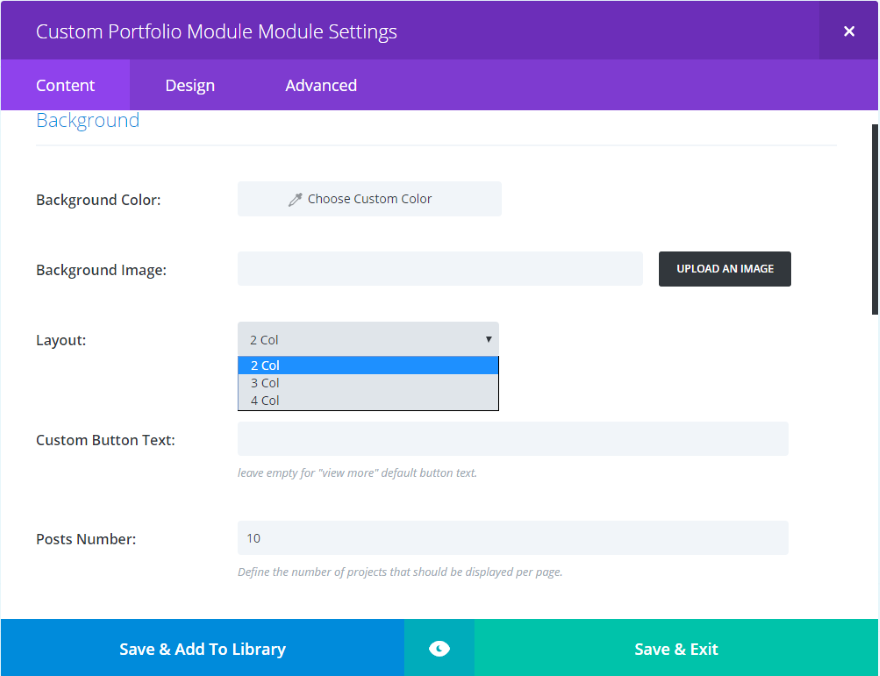Click into the Posts Number field
This screenshot has height=676, width=880.
click(512, 538)
